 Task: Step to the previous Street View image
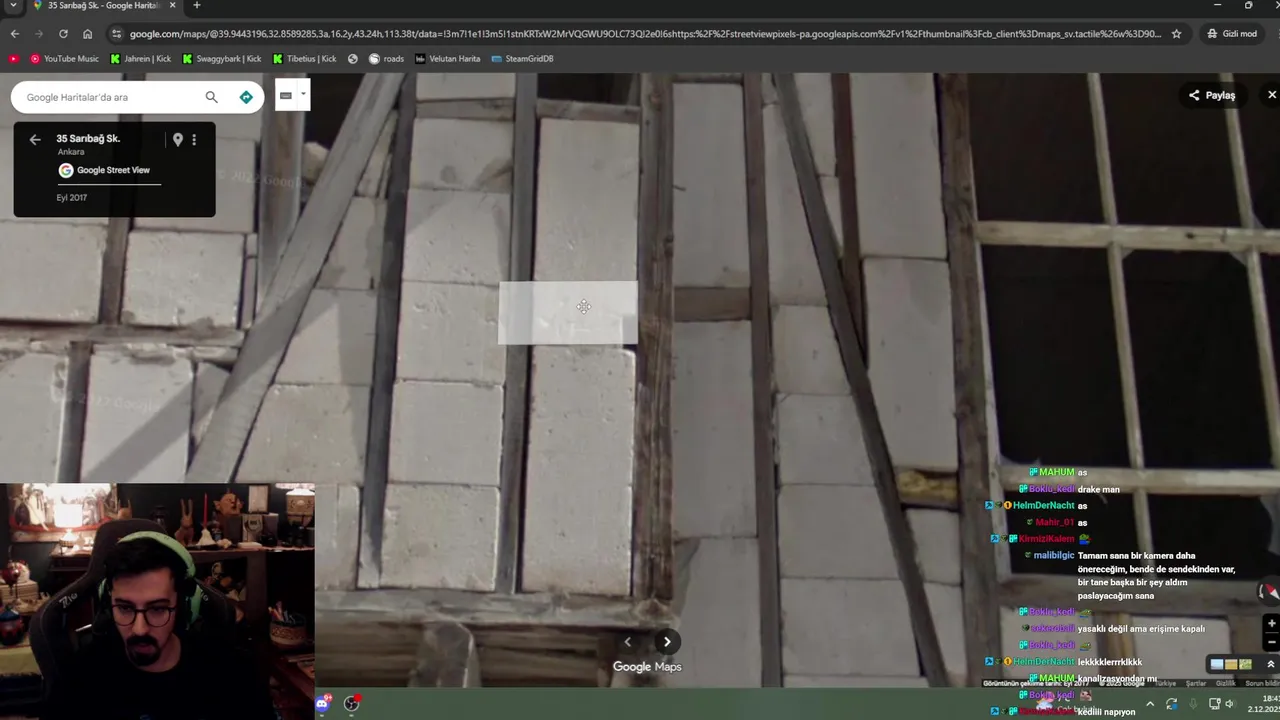(x=628, y=642)
